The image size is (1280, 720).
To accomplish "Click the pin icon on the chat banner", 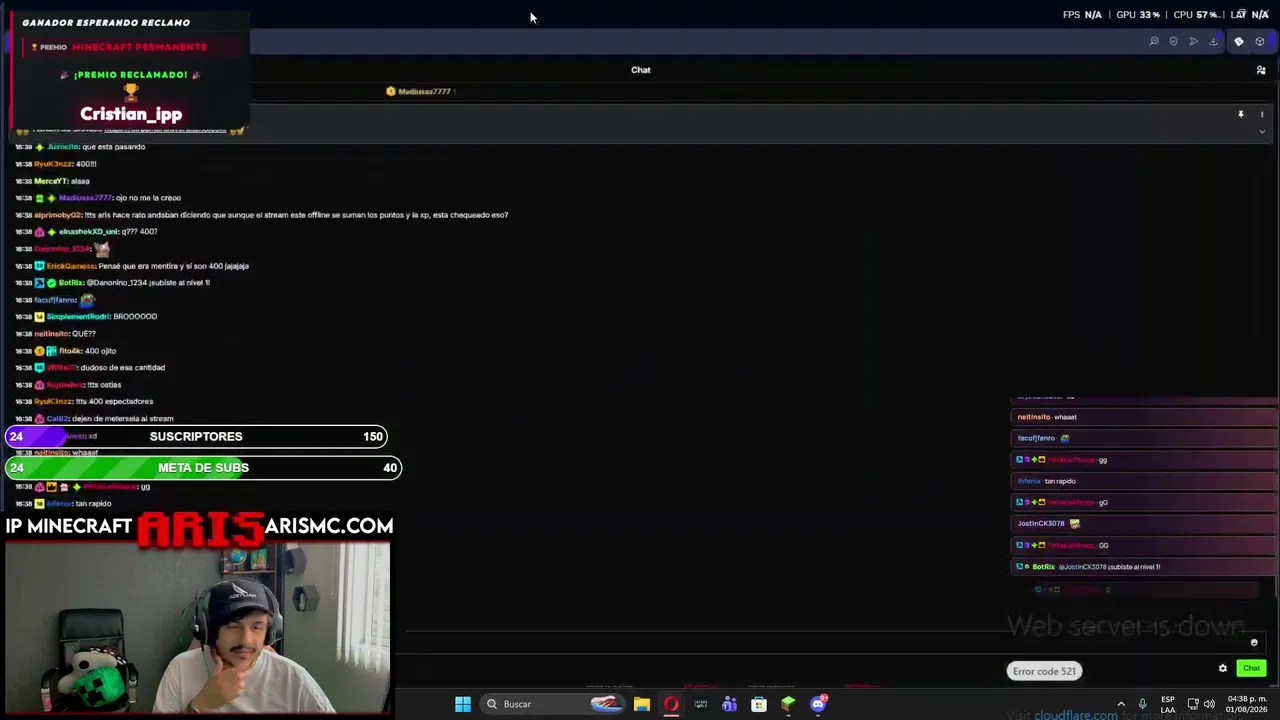I will (1241, 115).
